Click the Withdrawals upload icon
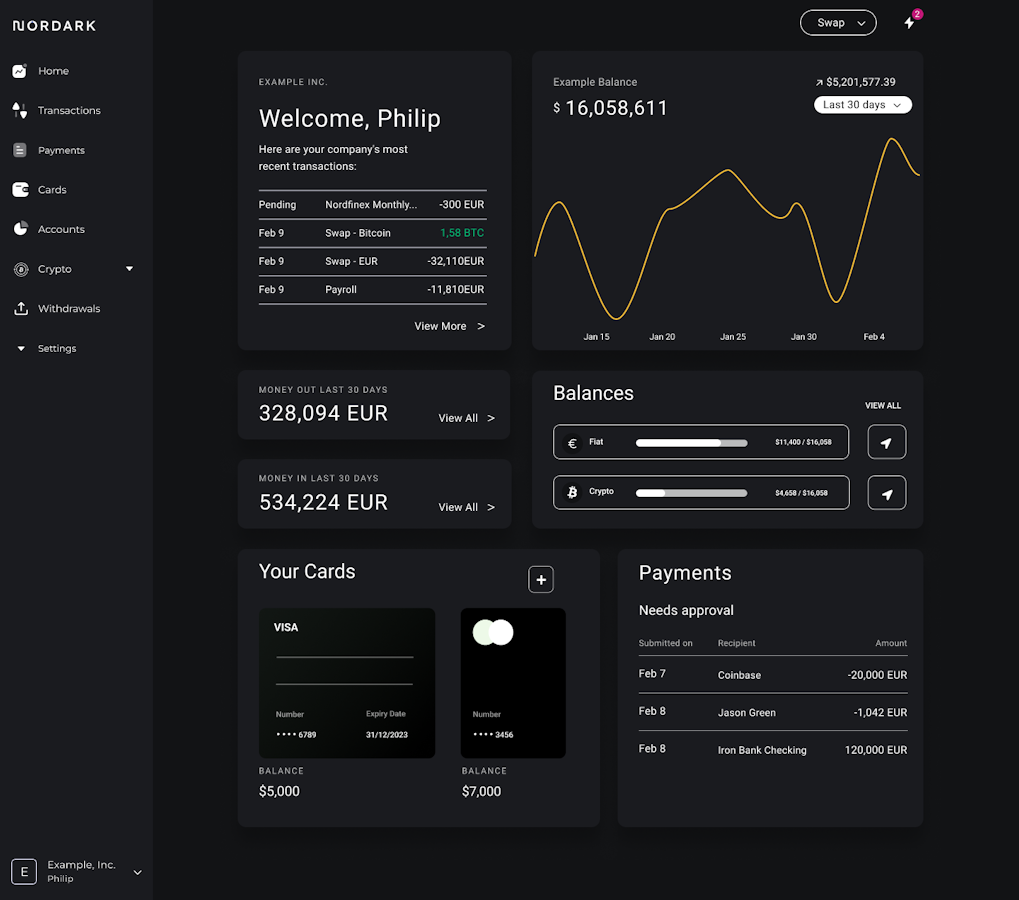Image resolution: width=1019 pixels, height=900 pixels. pyautogui.click(x=19, y=308)
